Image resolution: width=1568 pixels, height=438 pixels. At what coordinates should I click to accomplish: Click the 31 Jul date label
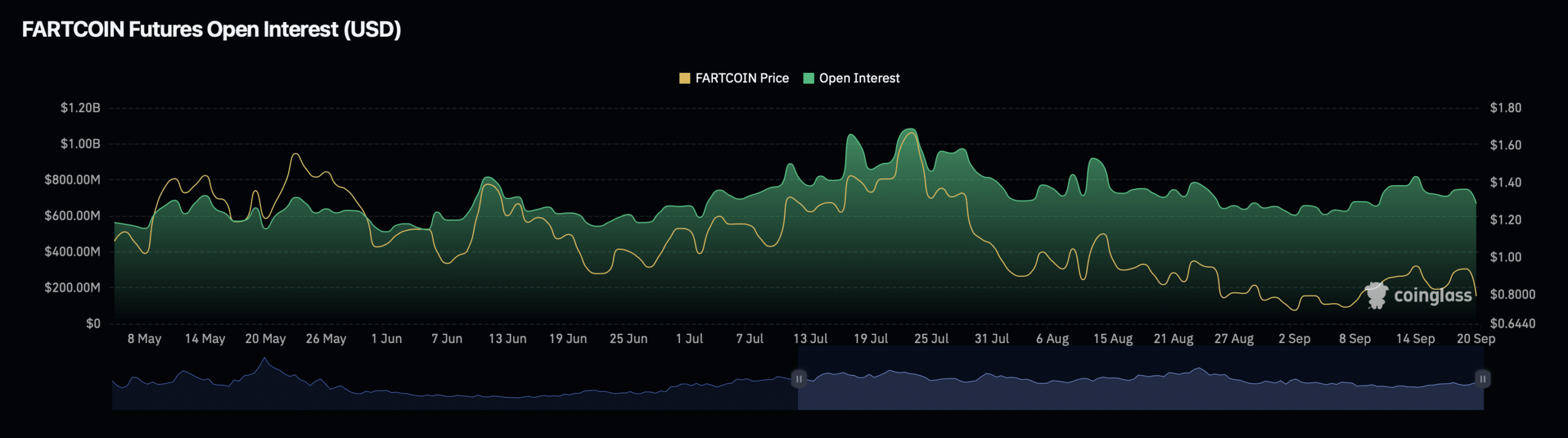click(x=992, y=339)
